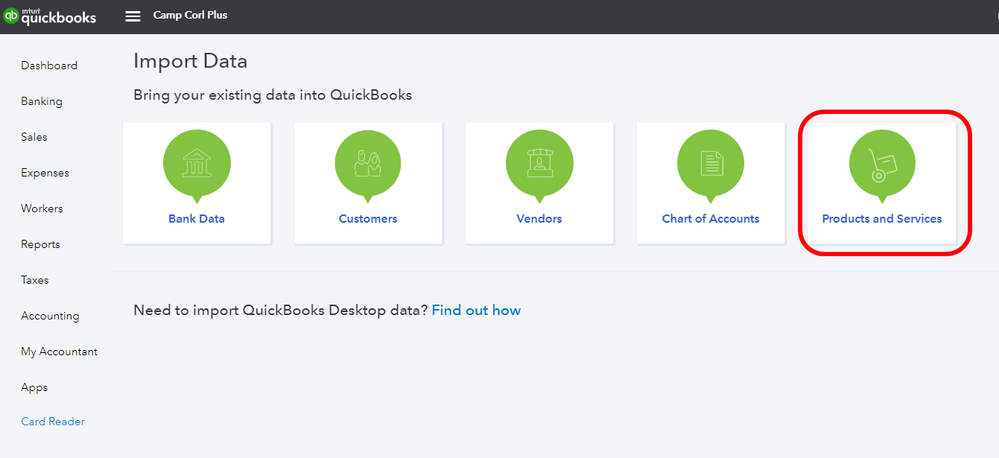Image resolution: width=999 pixels, height=458 pixels.
Task: Select Taxes in the sidebar
Action: 34,280
